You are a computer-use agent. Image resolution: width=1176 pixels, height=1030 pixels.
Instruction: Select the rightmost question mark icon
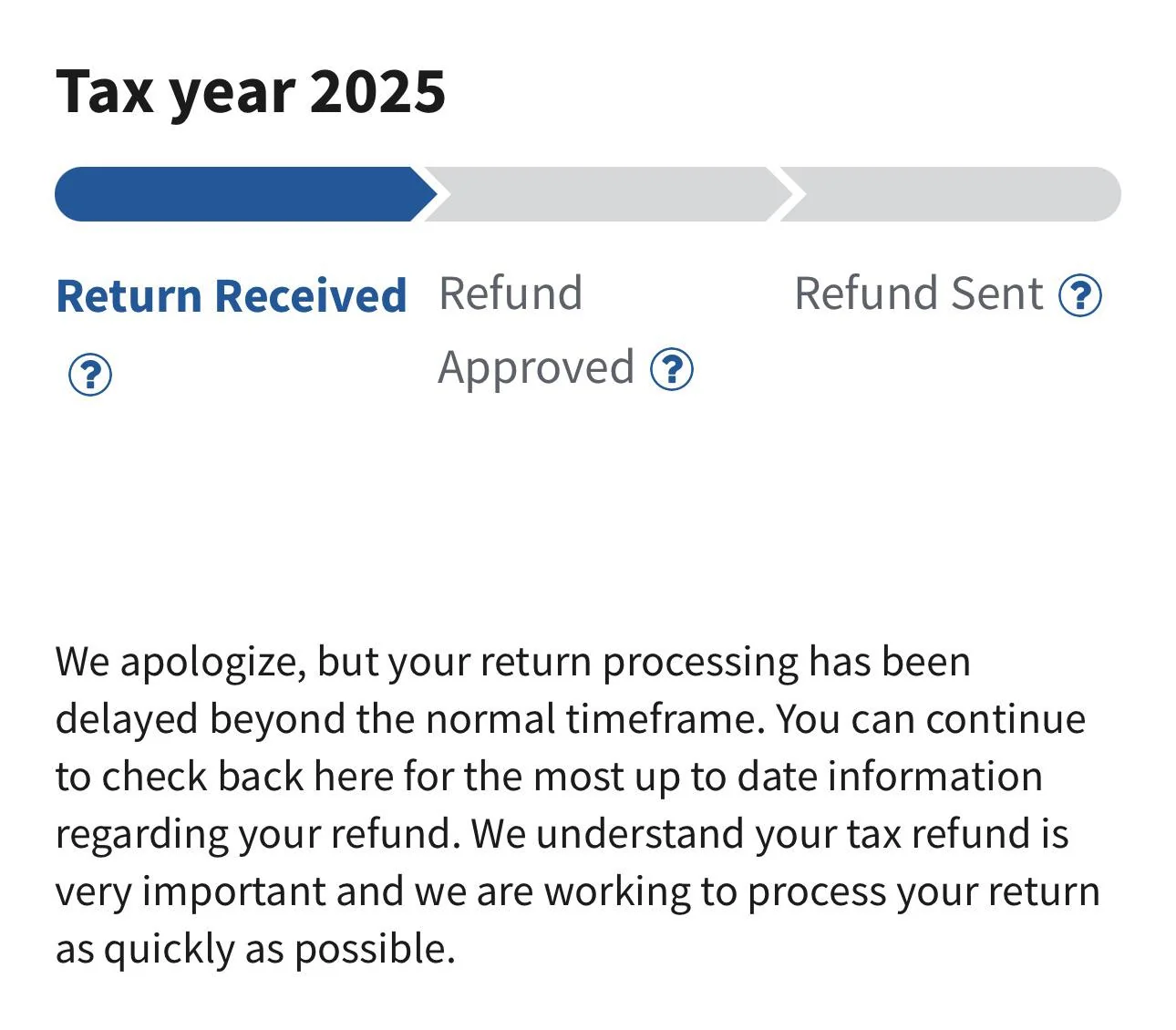pos(1080,297)
